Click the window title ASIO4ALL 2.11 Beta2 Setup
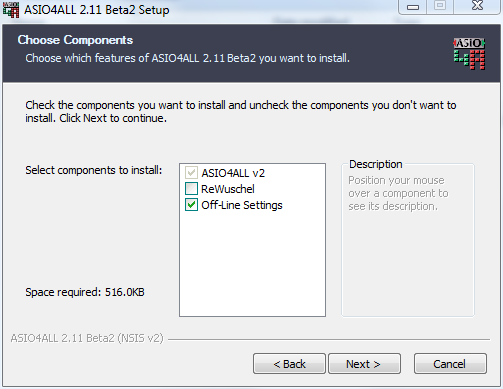 point(97,10)
